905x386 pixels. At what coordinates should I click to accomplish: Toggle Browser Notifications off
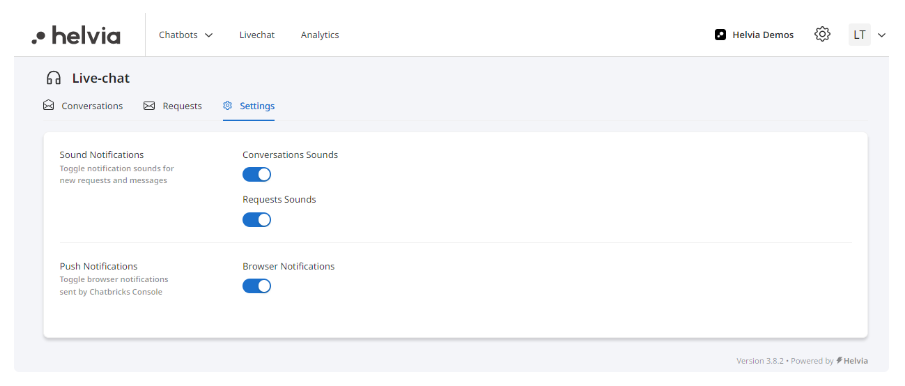[257, 286]
